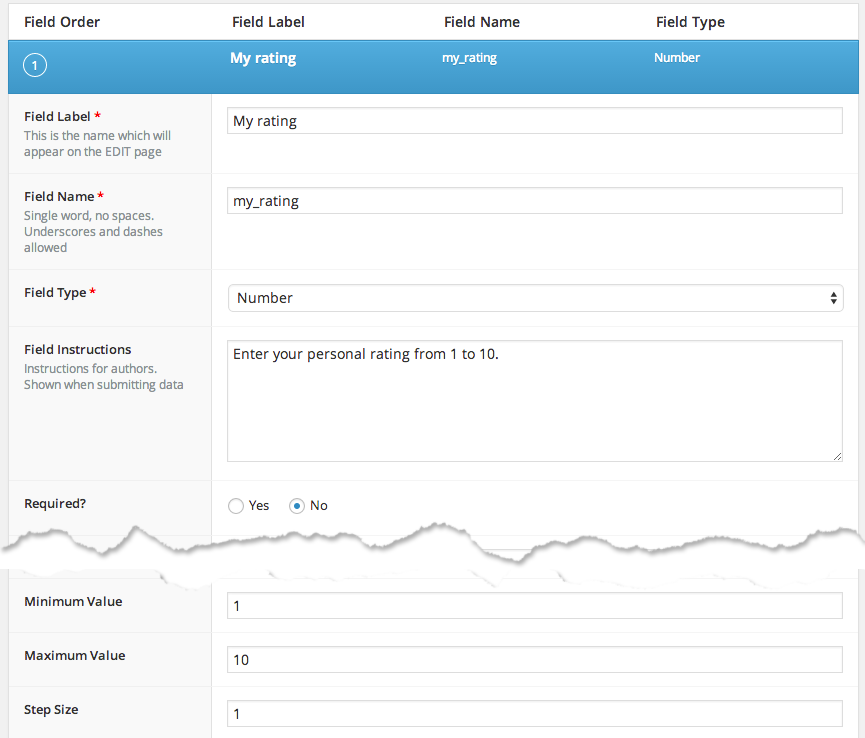Click the Field Name column header
Viewport: 865px width, 738px height.
coord(481,22)
